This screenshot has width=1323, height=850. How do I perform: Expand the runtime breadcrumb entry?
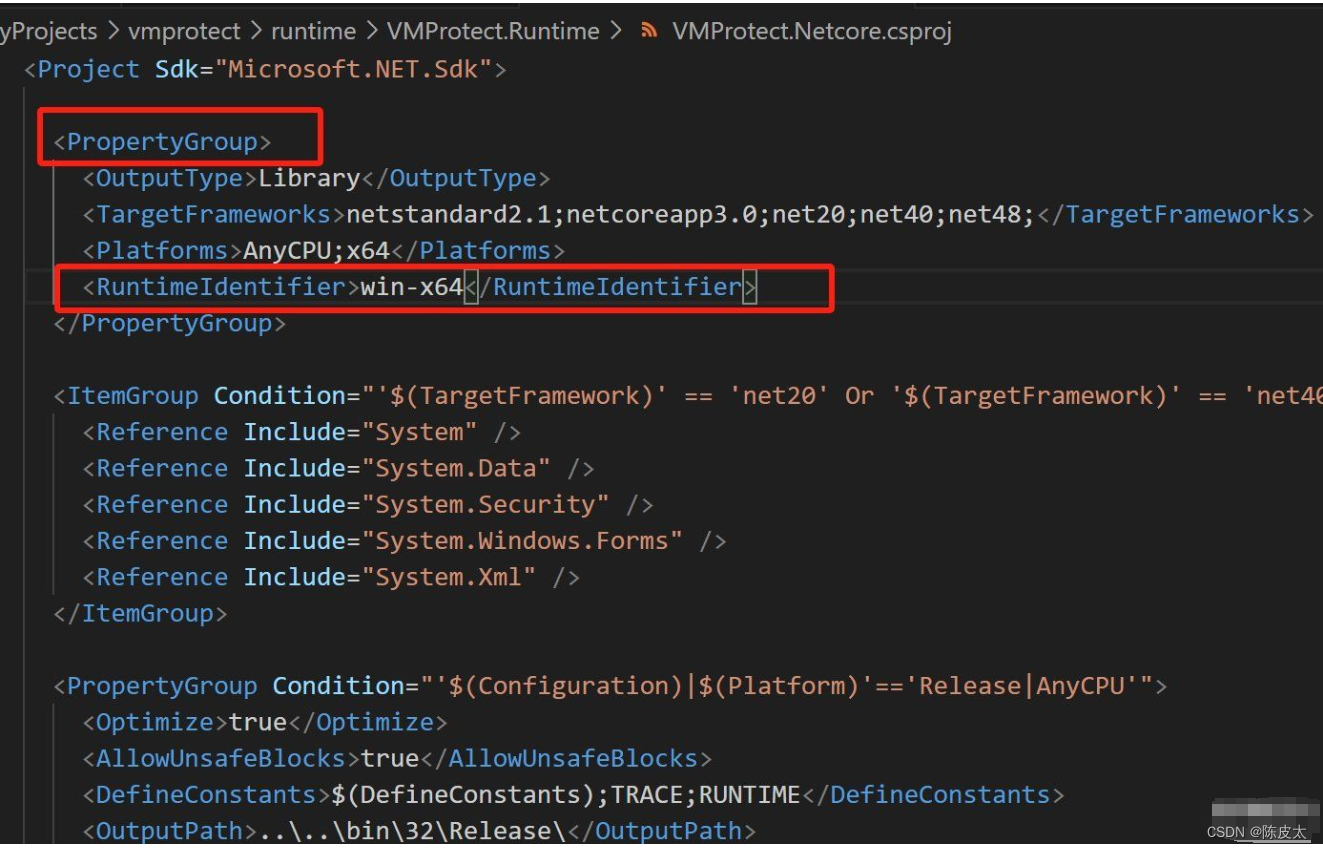point(313,30)
